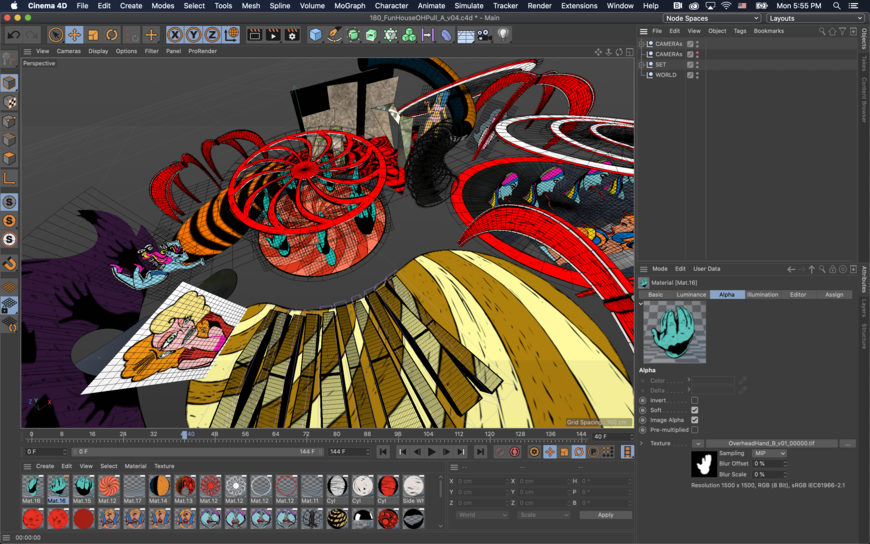Click the Apply button in coordinates panel
This screenshot has width=870, height=544.
point(605,515)
